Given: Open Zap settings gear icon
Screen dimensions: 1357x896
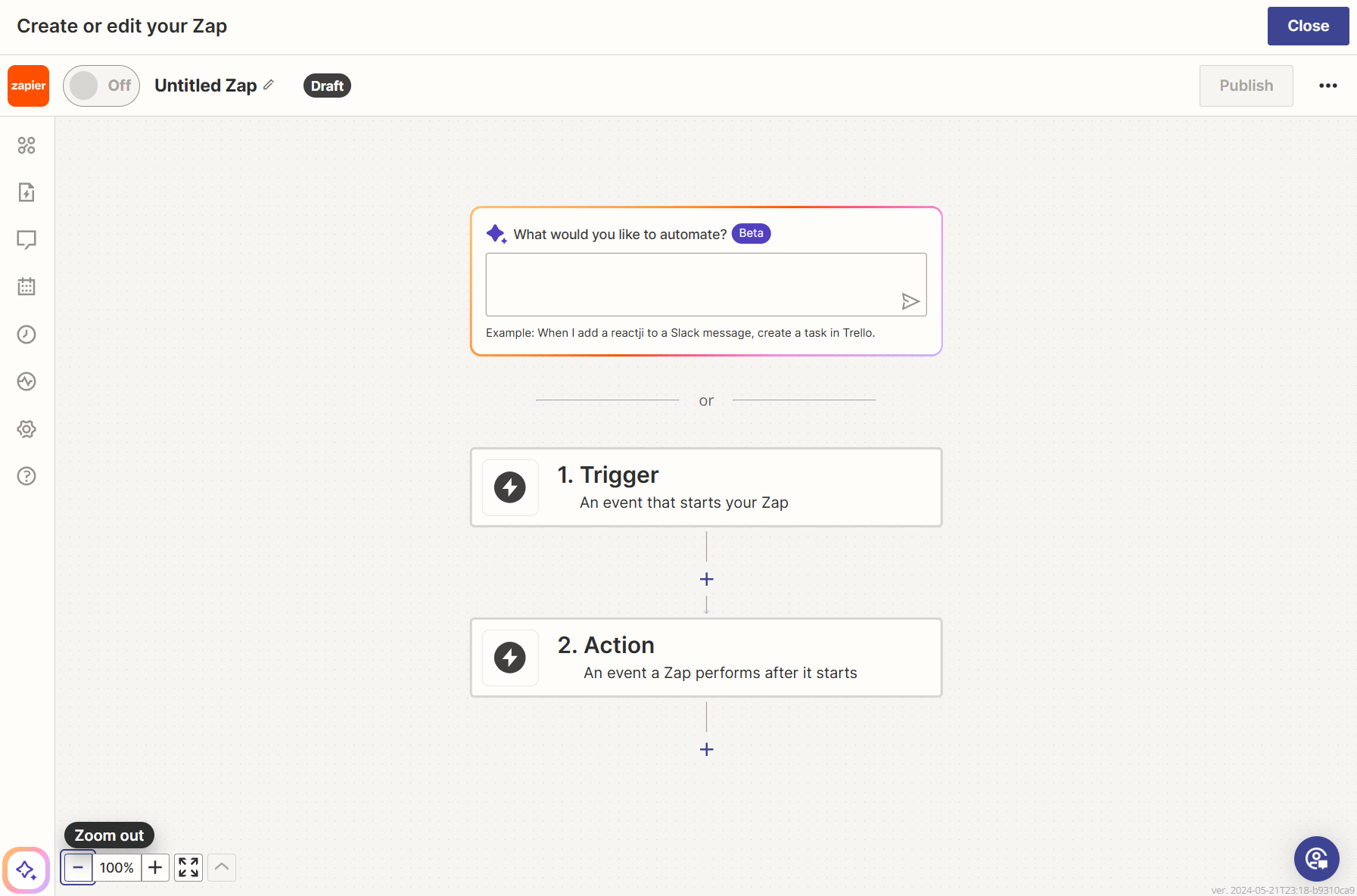Looking at the screenshot, I should coord(26,428).
